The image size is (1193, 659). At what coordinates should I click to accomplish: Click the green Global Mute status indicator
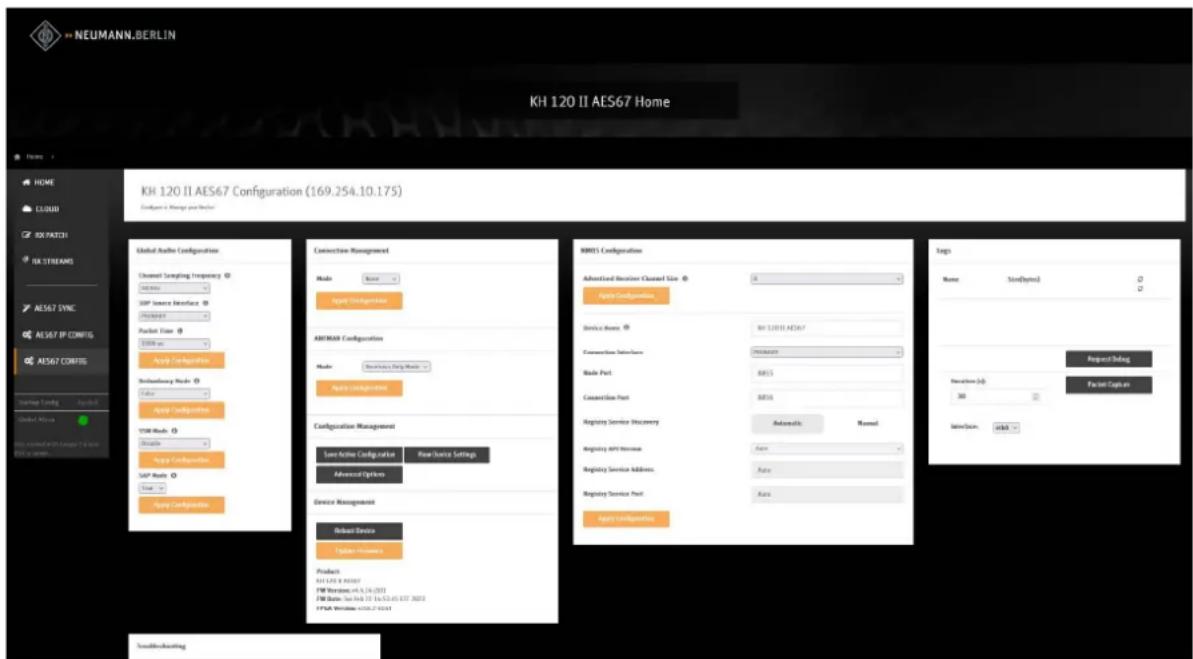pyautogui.click(x=83, y=419)
